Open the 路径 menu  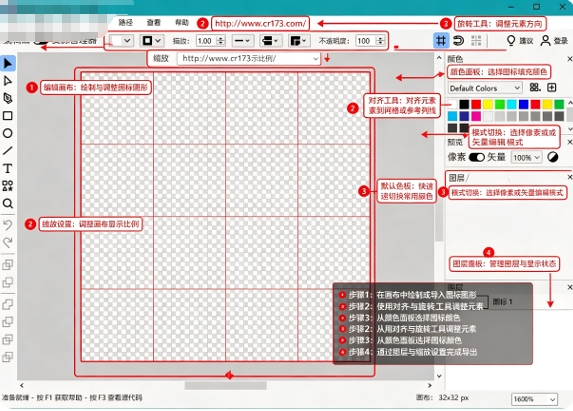126,23
